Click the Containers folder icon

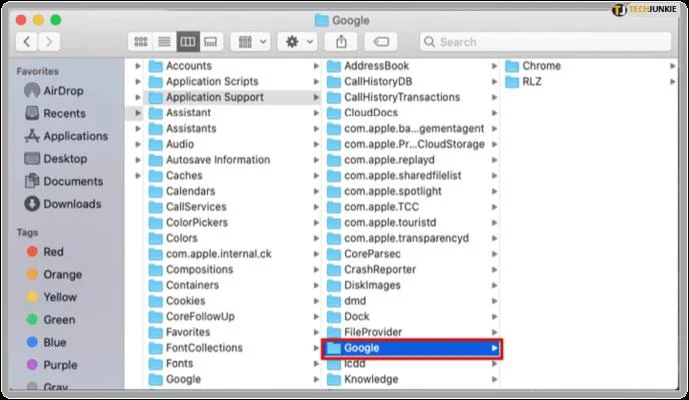pos(156,285)
